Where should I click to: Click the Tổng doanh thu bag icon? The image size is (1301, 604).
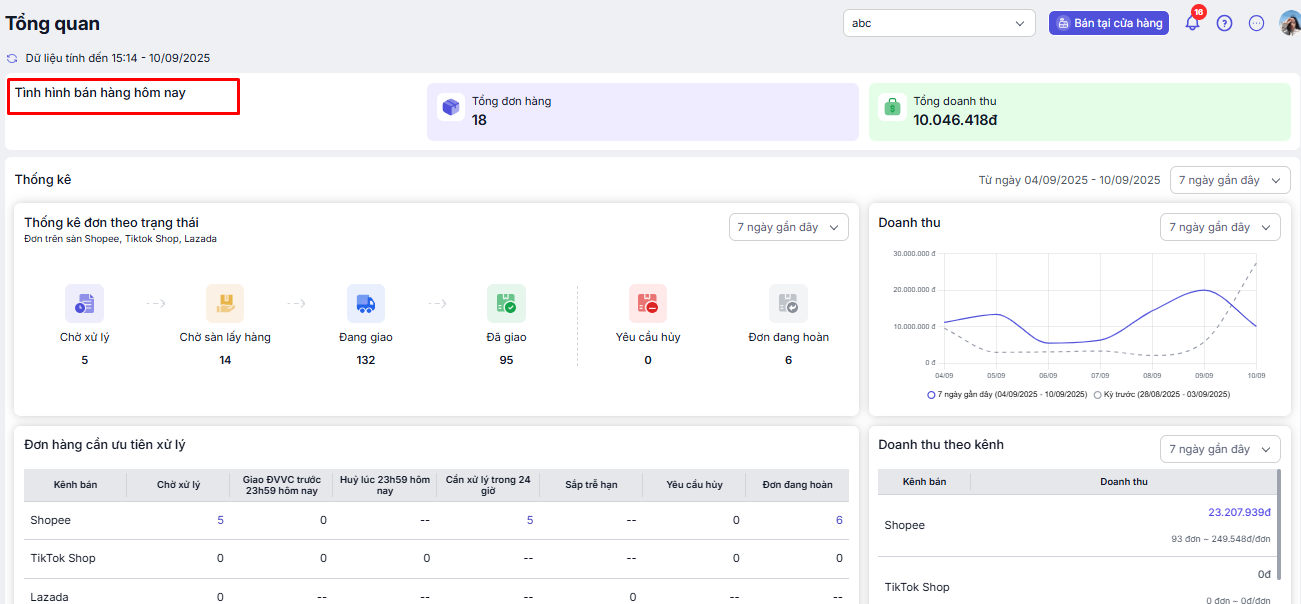(892, 107)
